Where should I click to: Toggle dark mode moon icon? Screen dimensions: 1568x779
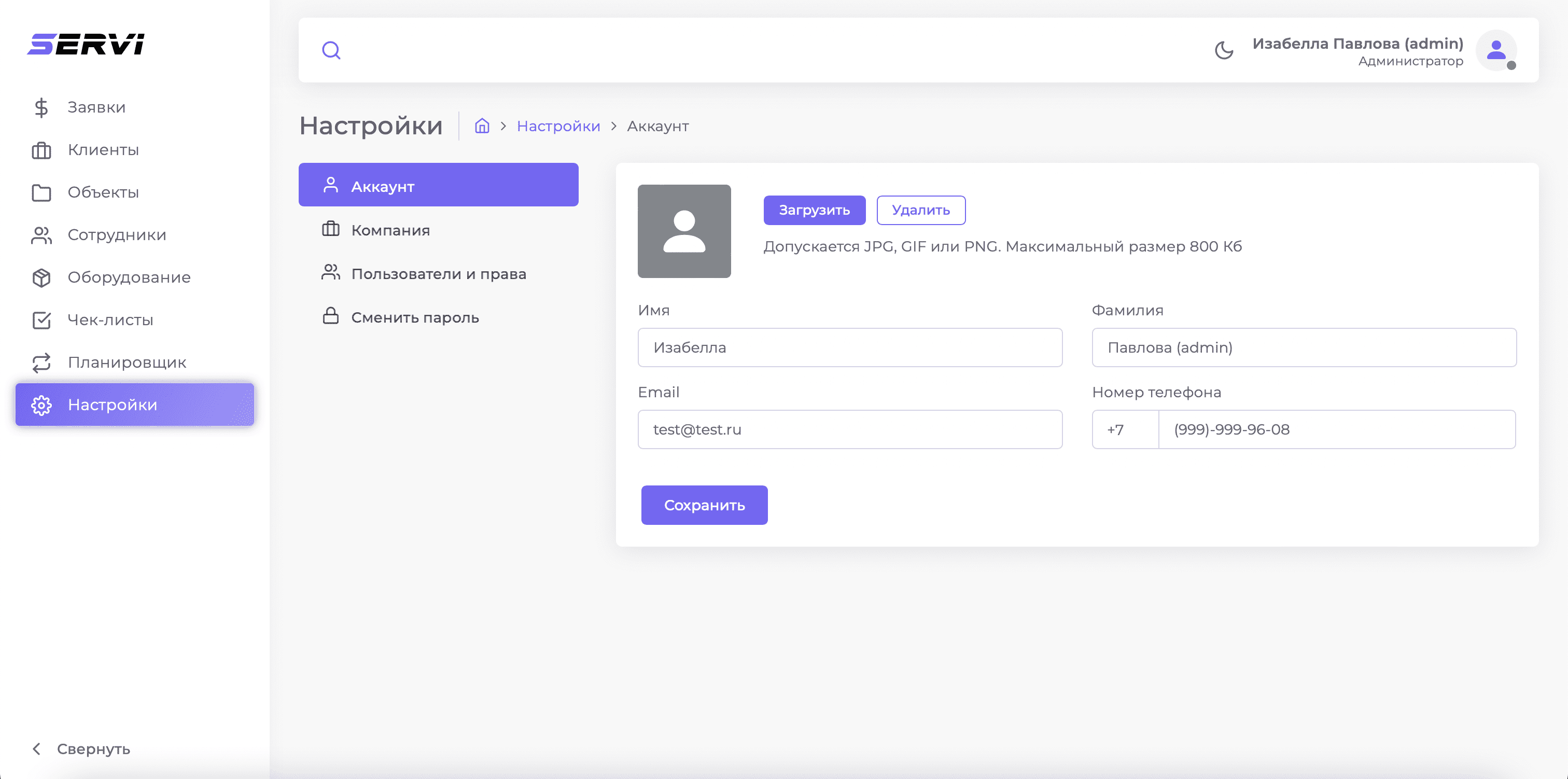point(1224,50)
